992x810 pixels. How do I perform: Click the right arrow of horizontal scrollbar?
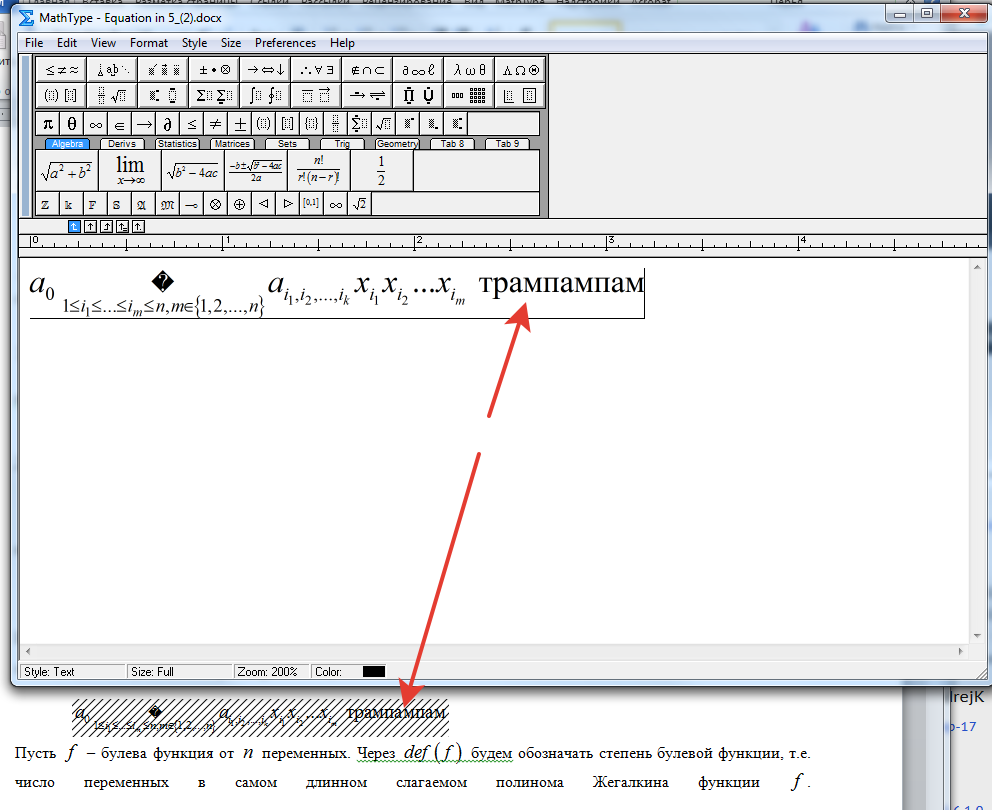pyautogui.click(x=960, y=651)
